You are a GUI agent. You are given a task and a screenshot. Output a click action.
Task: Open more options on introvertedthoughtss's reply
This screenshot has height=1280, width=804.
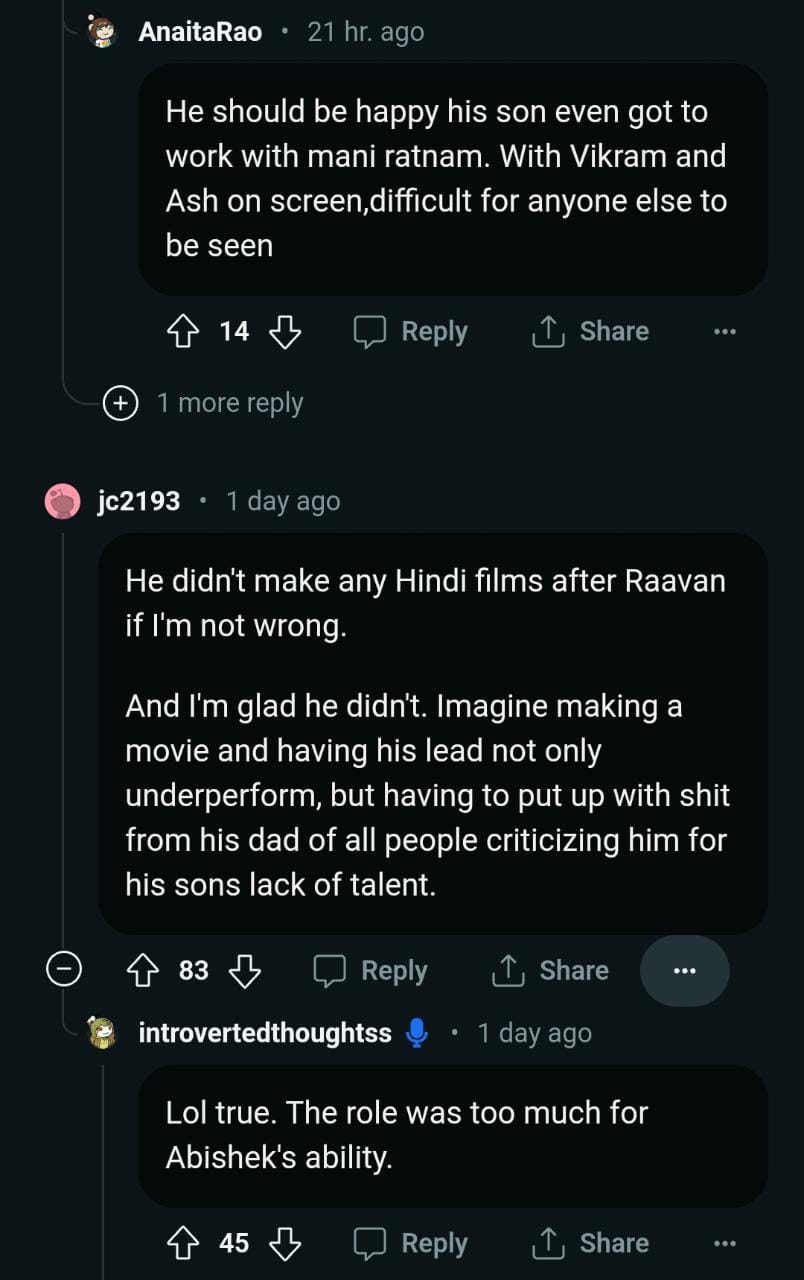[724, 1243]
